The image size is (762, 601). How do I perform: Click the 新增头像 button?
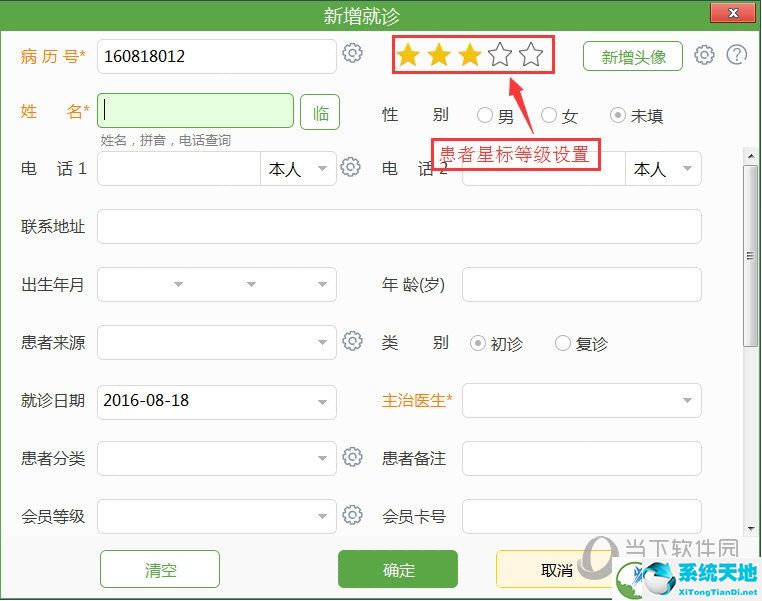pos(633,56)
